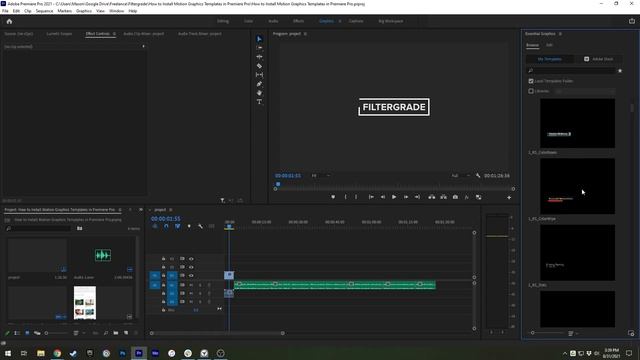Select the Selection tool arrow
Image resolution: width=640 pixels, height=360 pixels.
point(259,39)
